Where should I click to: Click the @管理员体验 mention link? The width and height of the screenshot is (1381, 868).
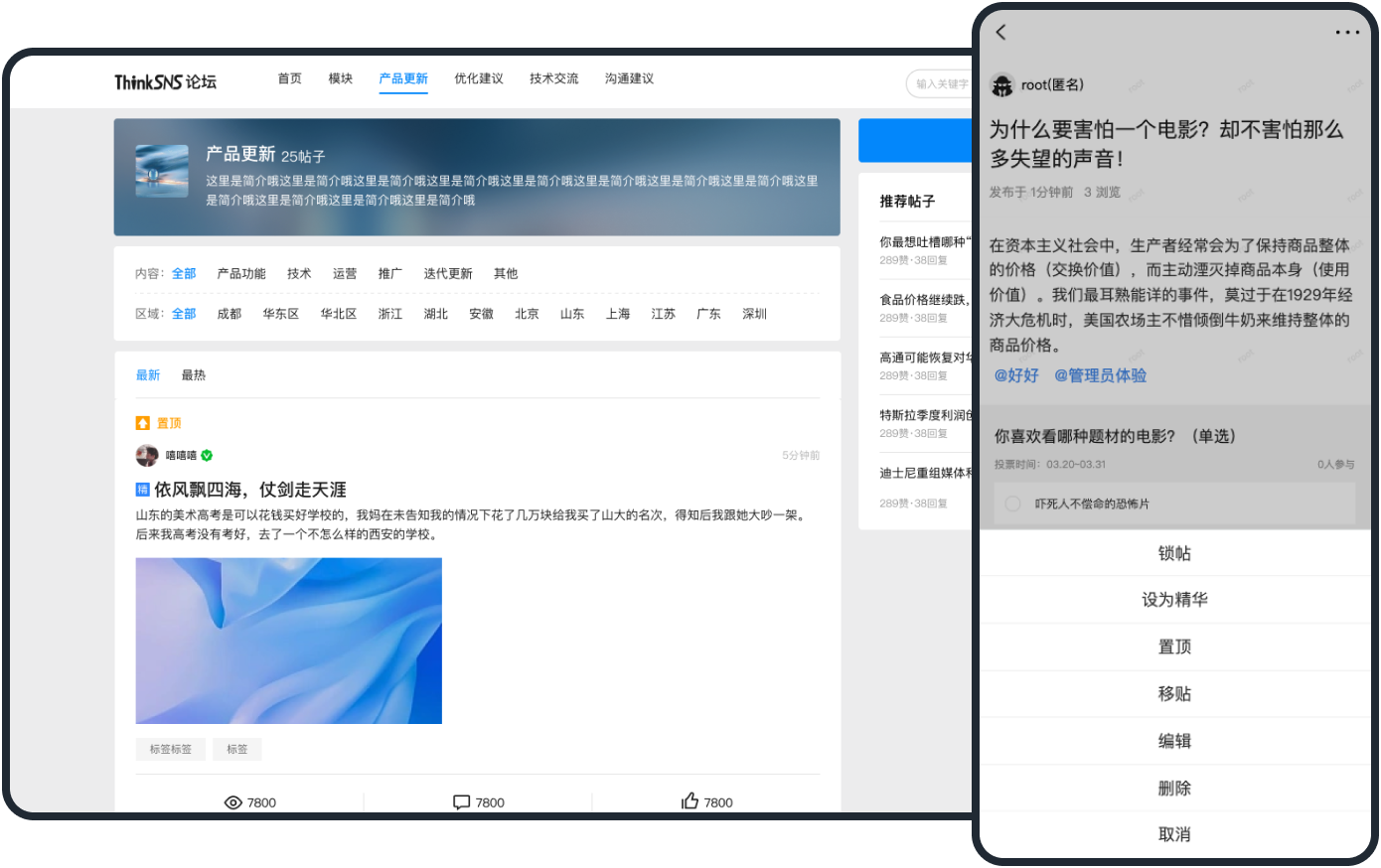1101,375
